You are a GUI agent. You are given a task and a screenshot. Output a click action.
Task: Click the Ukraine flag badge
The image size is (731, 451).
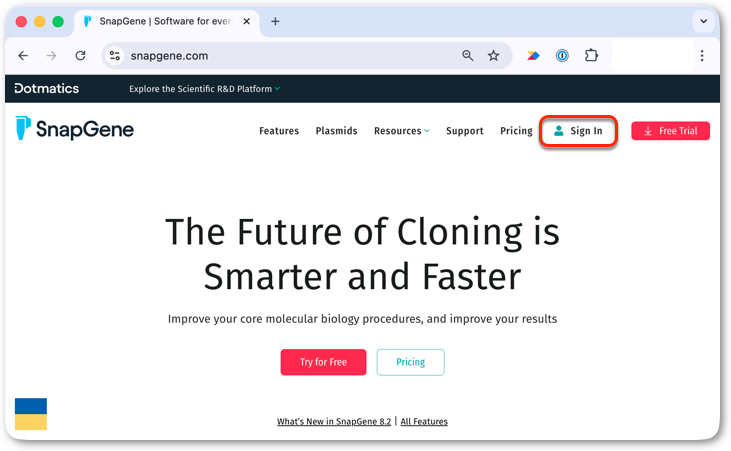[31, 414]
